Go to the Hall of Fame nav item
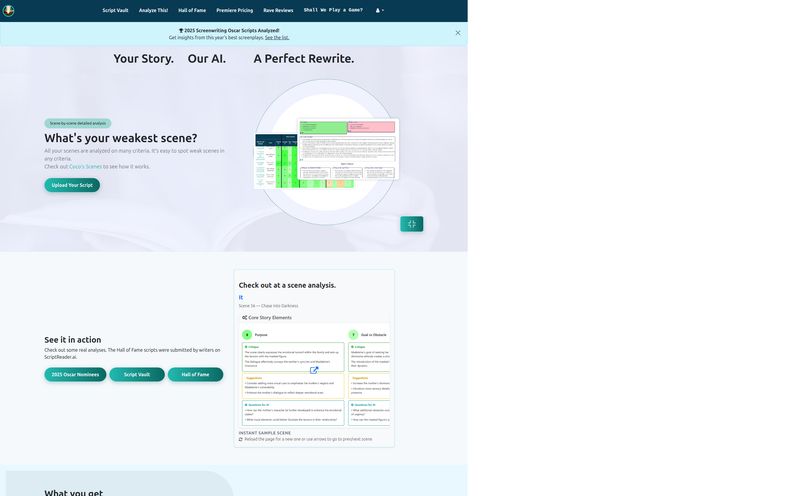 pyautogui.click(x=192, y=10)
